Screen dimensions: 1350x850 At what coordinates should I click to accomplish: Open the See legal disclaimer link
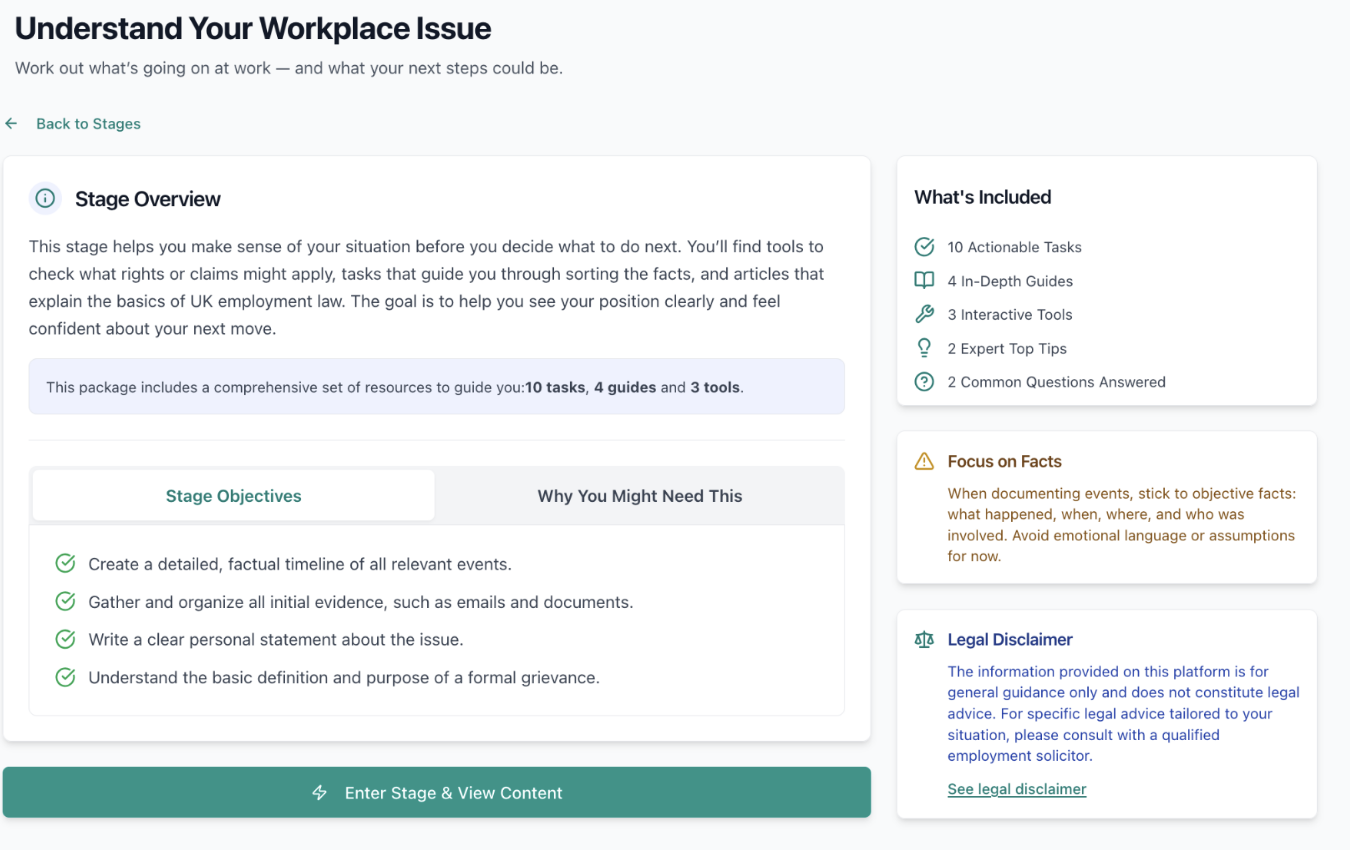(1016, 789)
